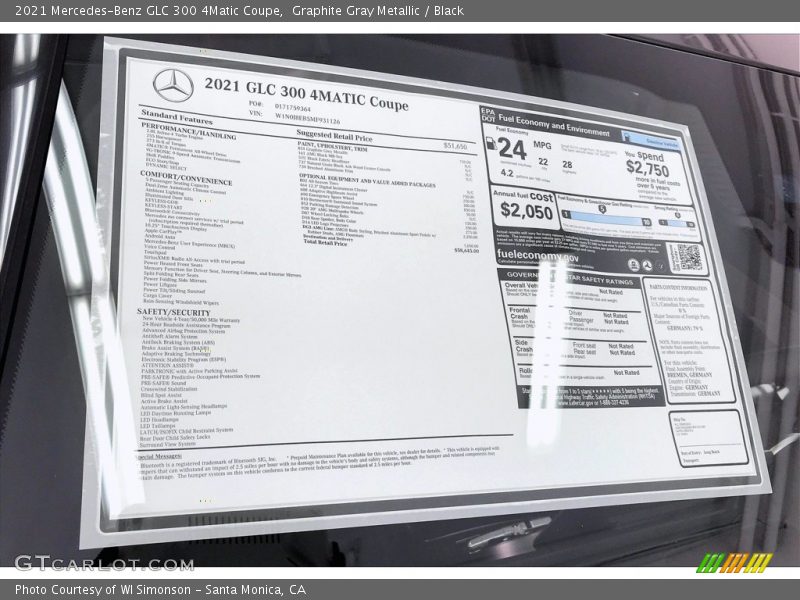Screen dimensions: 800x600
Task: Click the city MPG value 22
Action: (543, 162)
